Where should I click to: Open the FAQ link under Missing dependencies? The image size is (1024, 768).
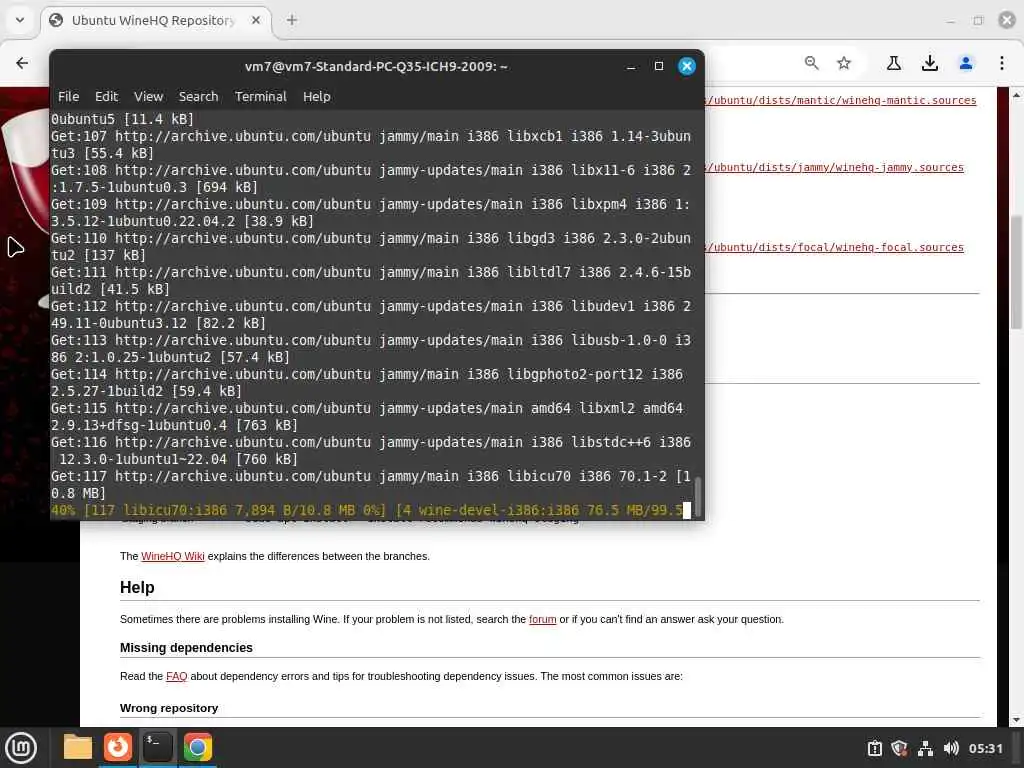point(176,676)
